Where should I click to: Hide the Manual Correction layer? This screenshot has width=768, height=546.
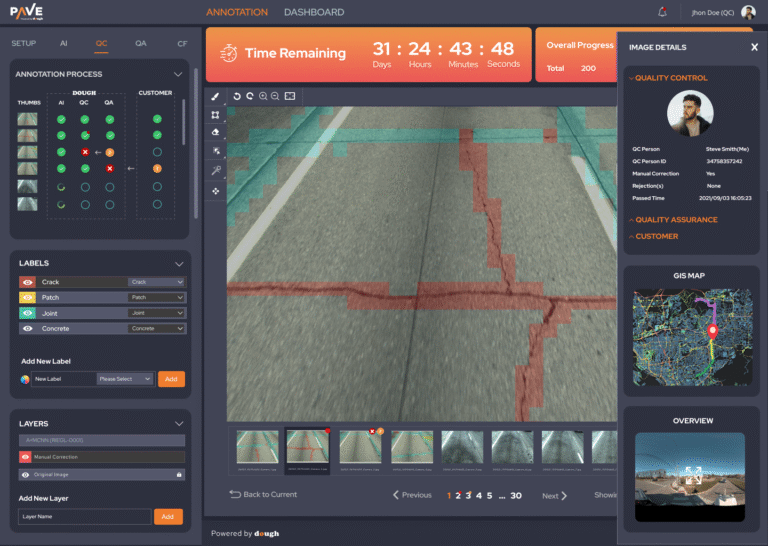(27, 457)
